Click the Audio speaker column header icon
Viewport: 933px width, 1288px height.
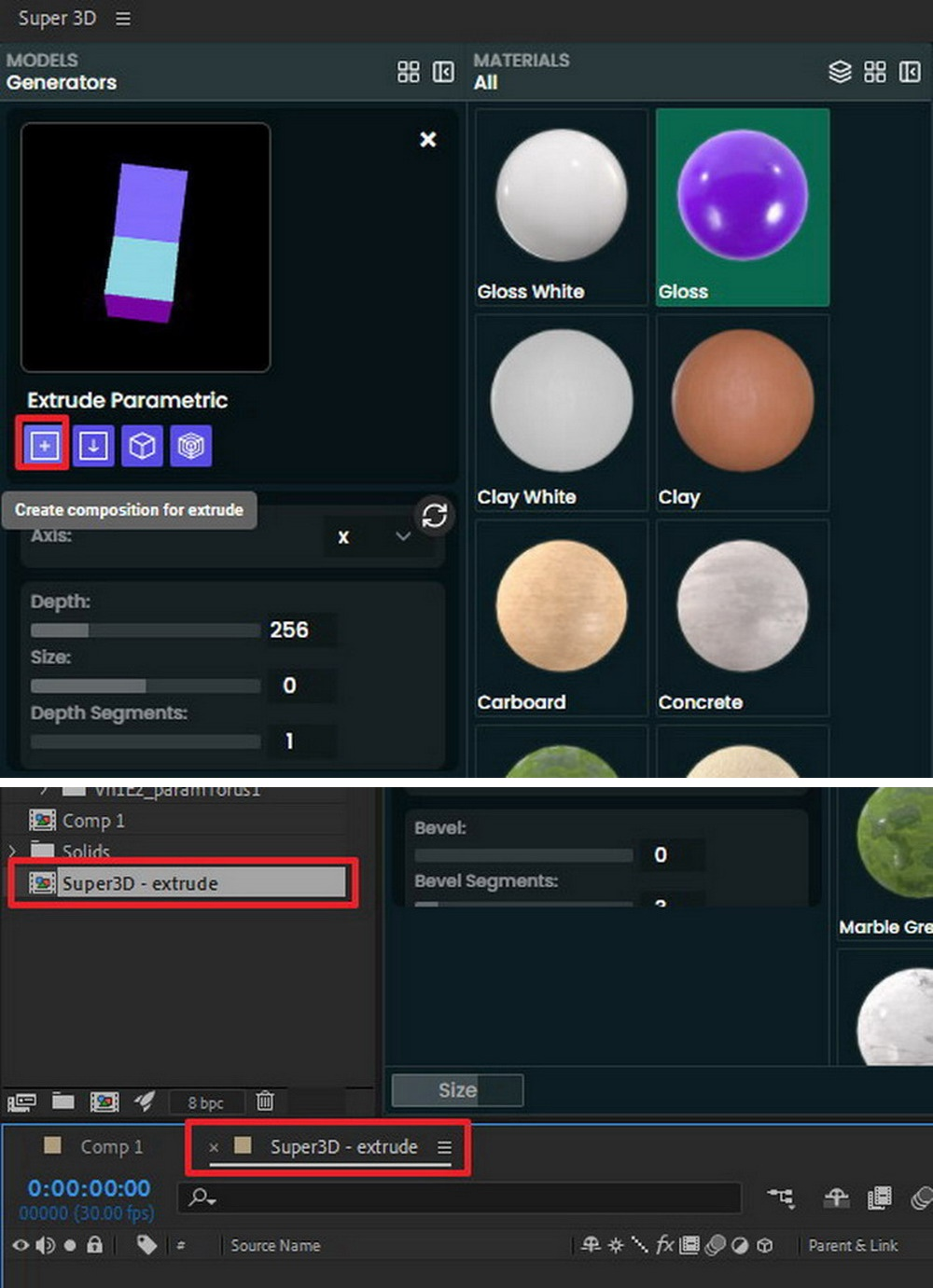tap(45, 1245)
